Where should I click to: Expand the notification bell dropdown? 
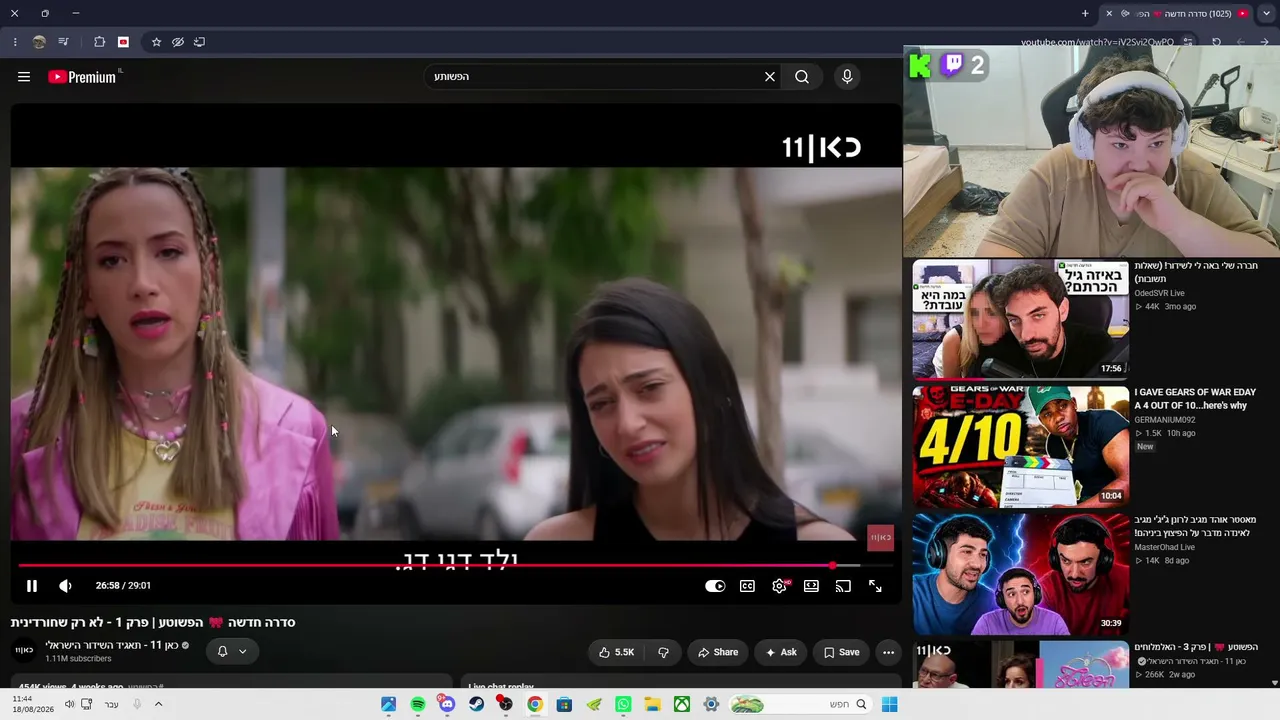232,652
